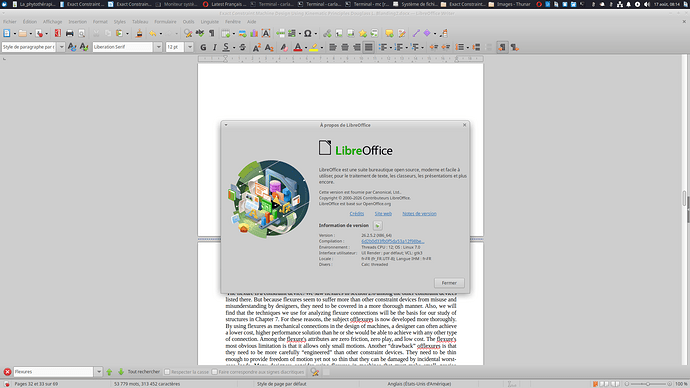Toggle Underline (S) formatting

(226, 47)
